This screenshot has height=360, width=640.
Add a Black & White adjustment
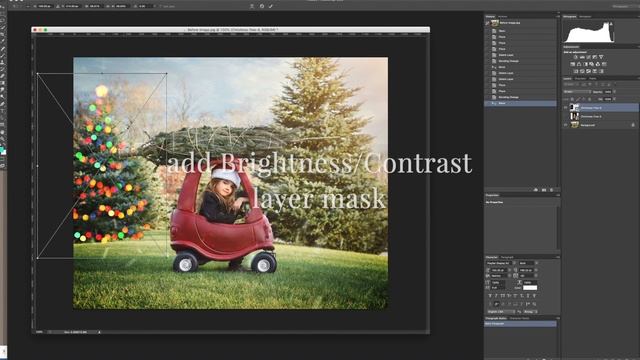tap(585, 64)
